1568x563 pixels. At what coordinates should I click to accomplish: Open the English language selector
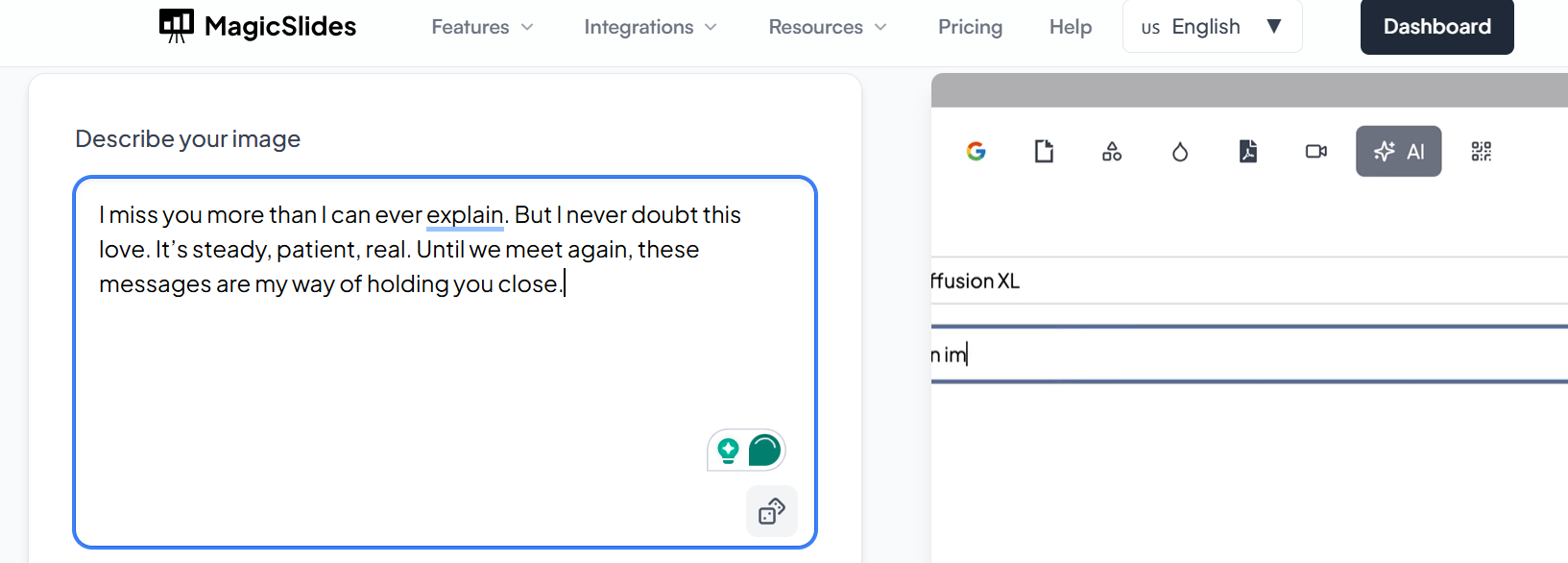tap(1212, 27)
